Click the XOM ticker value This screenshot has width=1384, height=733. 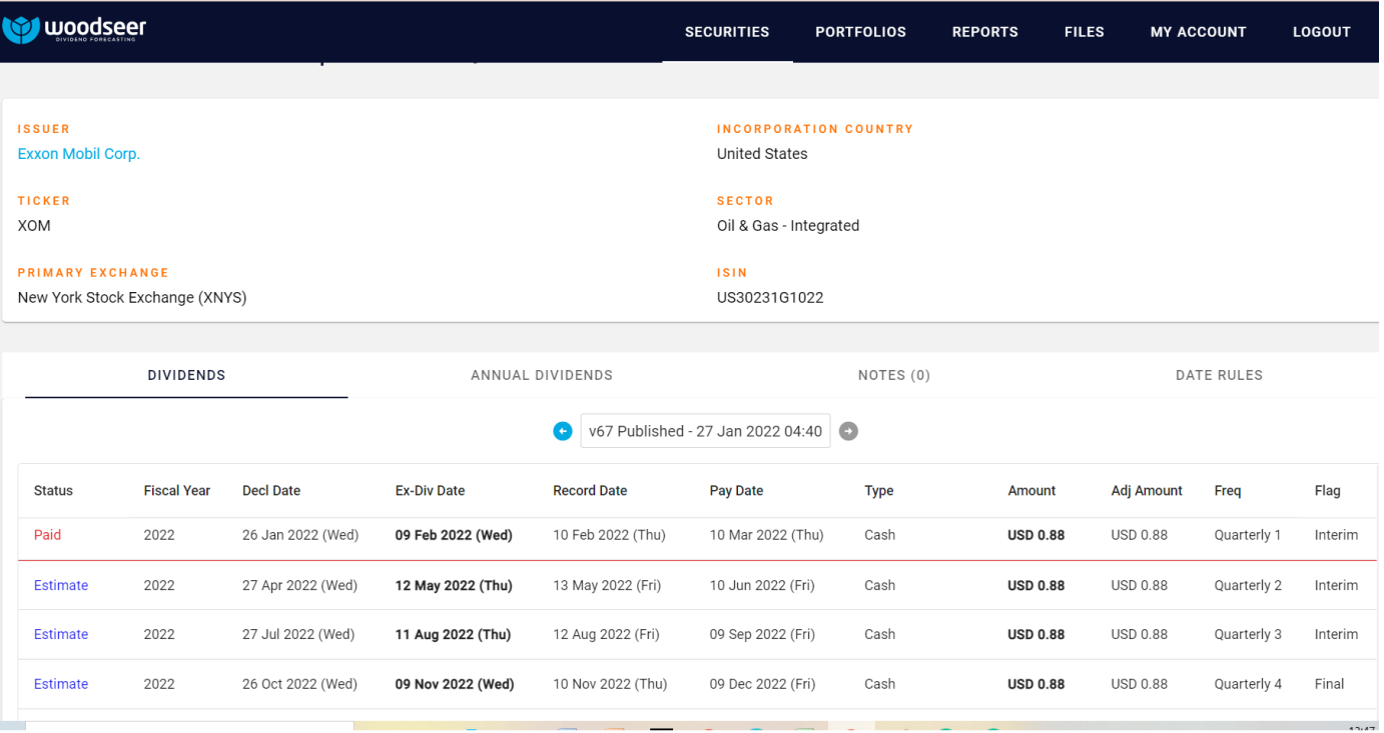(x=34, y=226)
